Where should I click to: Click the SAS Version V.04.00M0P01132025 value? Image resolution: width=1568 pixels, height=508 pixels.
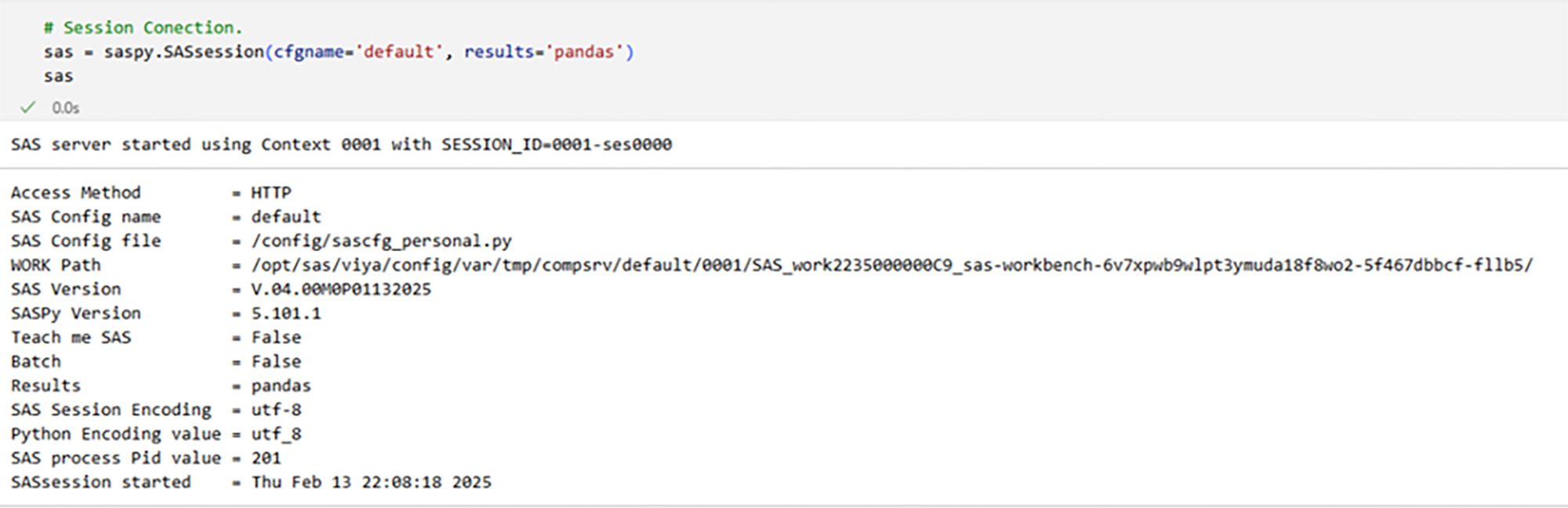click(x=341, y=289)
